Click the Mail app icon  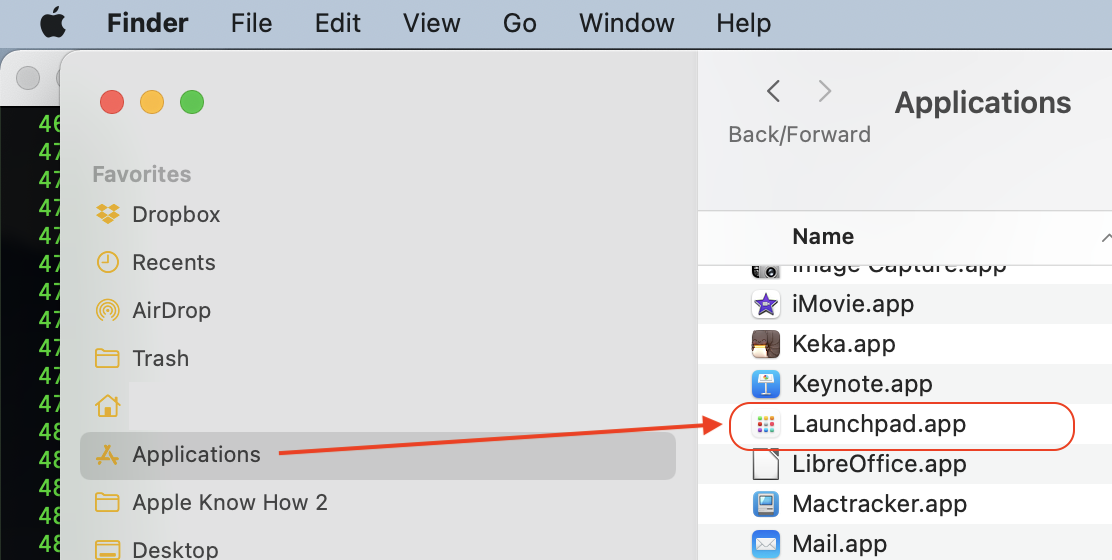click(x=766, y=544)
